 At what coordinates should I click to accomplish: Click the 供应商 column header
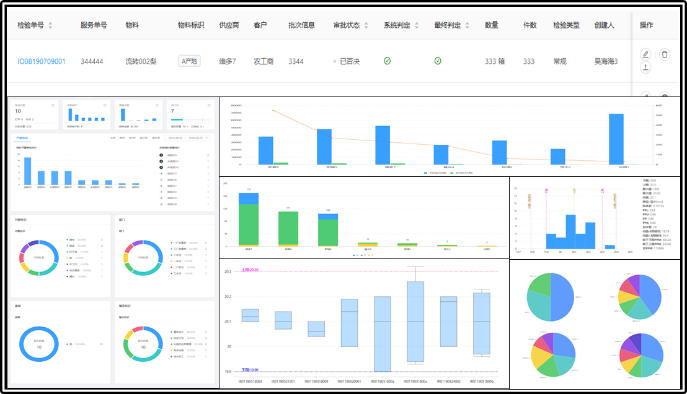229,25
